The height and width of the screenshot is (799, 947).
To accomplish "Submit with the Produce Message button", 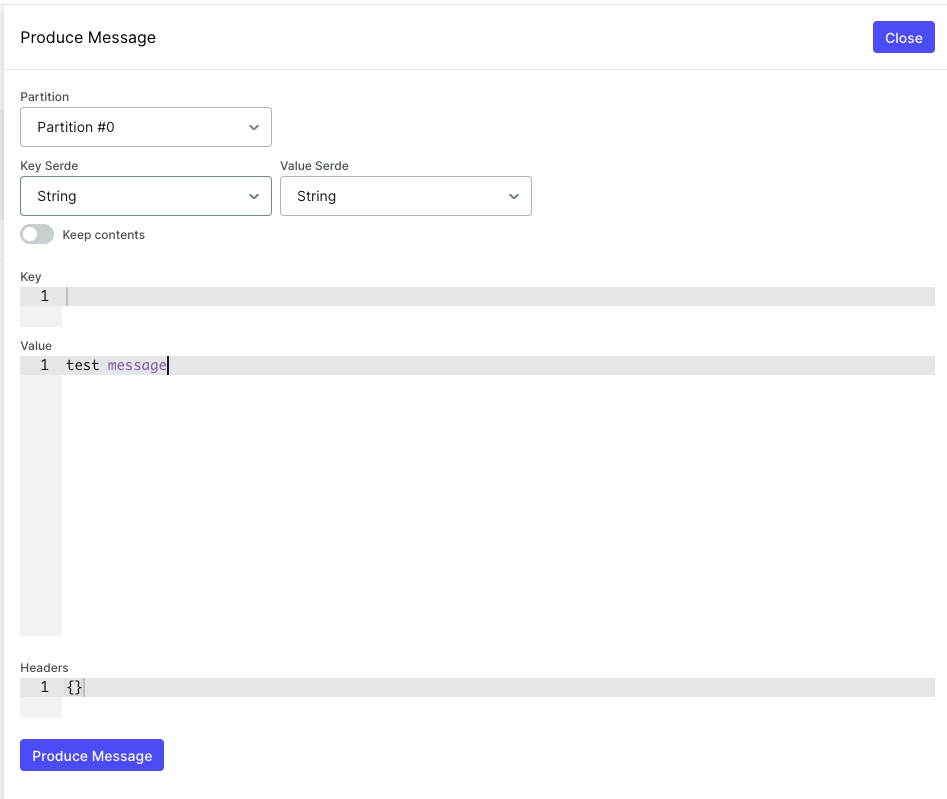I will click(x=92, y=755).
